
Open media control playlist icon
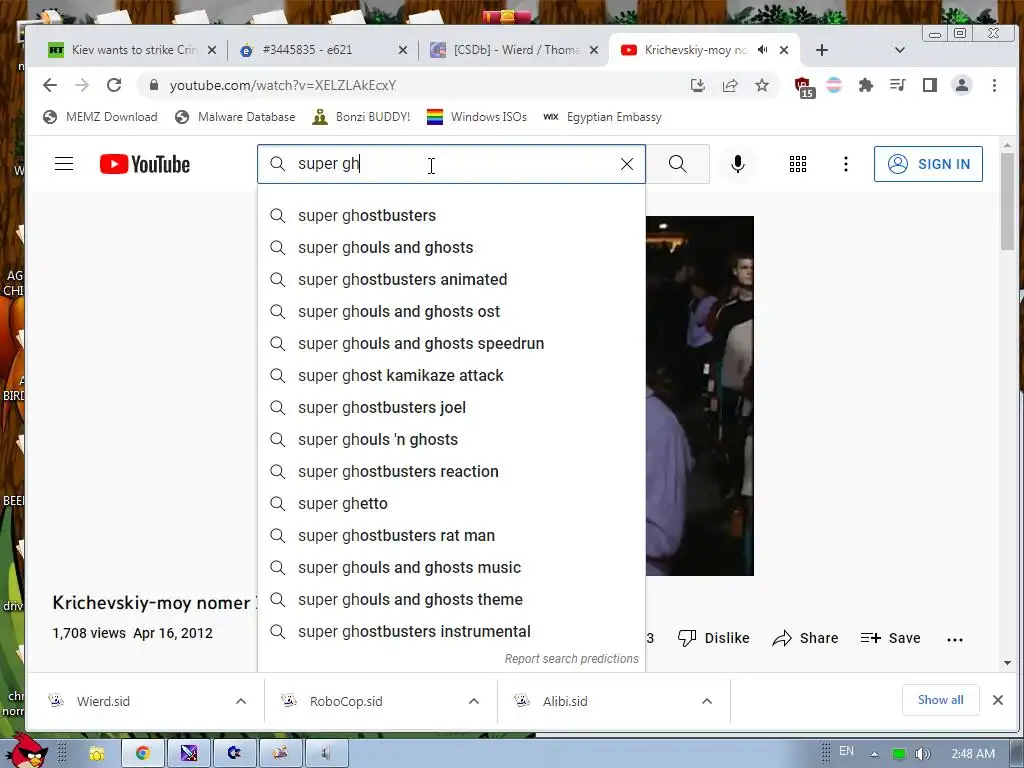(x=898, y=85)
